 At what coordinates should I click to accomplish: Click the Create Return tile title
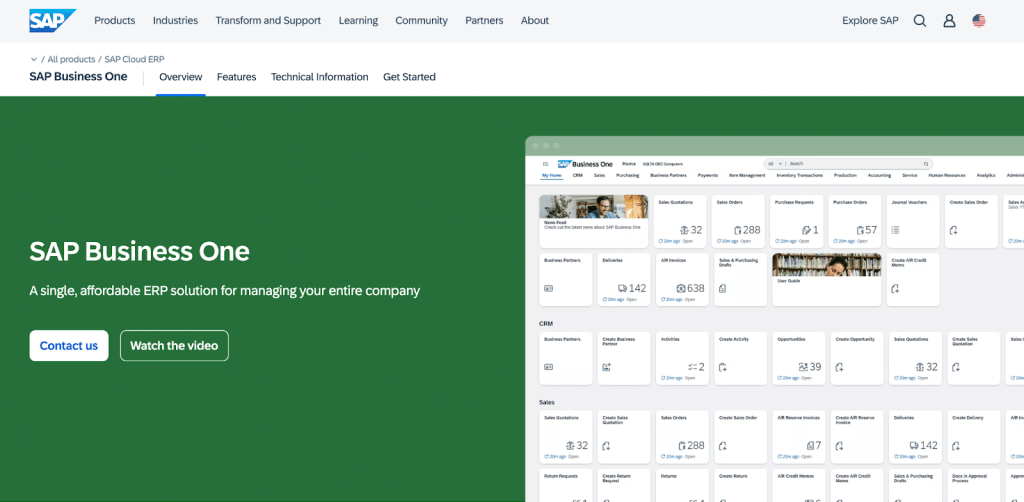pos(733,477)
